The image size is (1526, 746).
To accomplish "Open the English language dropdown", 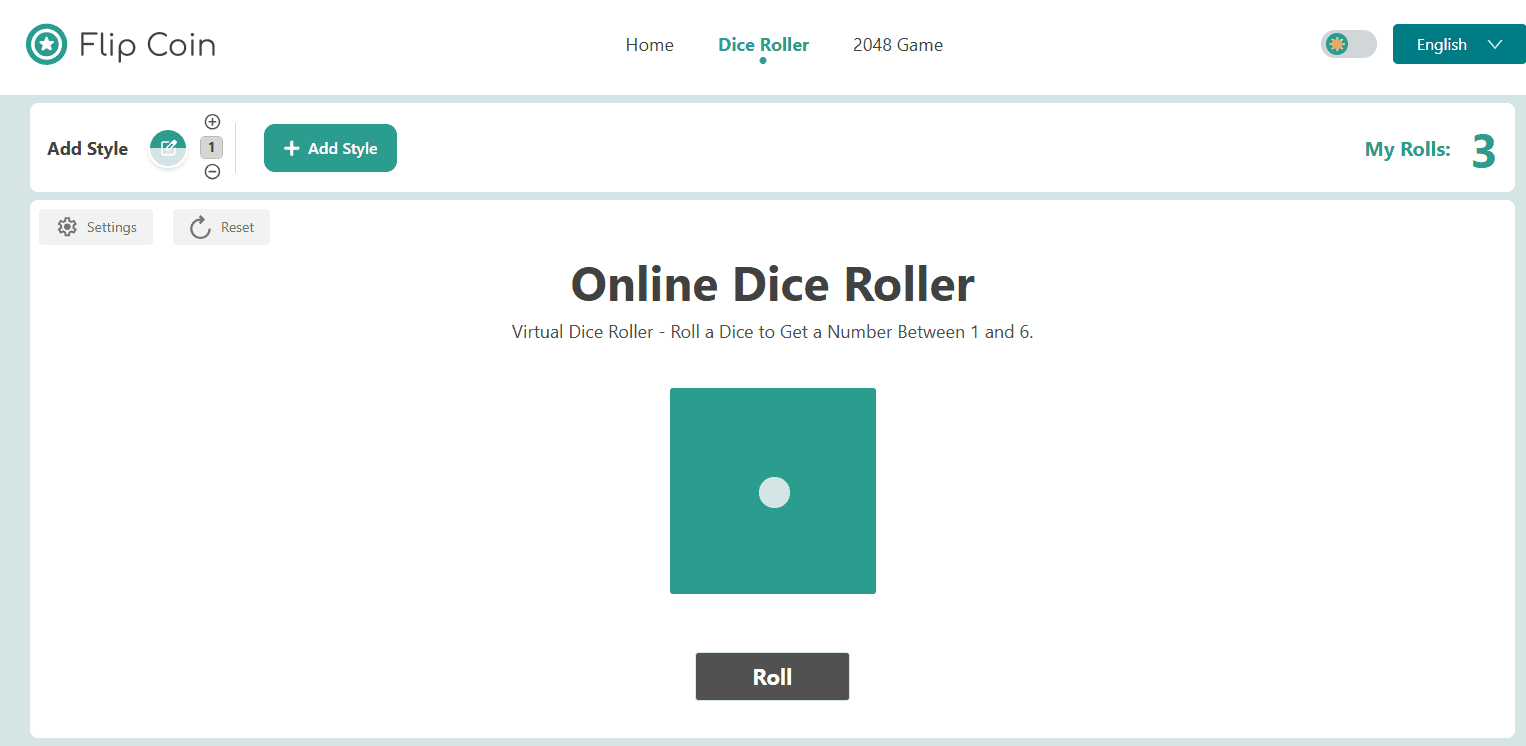I will coord(1459,45).
